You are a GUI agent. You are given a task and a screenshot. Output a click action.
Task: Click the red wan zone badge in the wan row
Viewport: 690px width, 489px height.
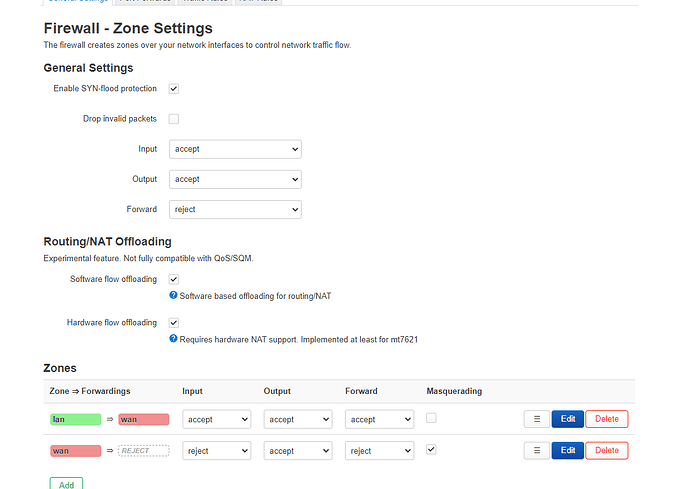tap(76, 451)
